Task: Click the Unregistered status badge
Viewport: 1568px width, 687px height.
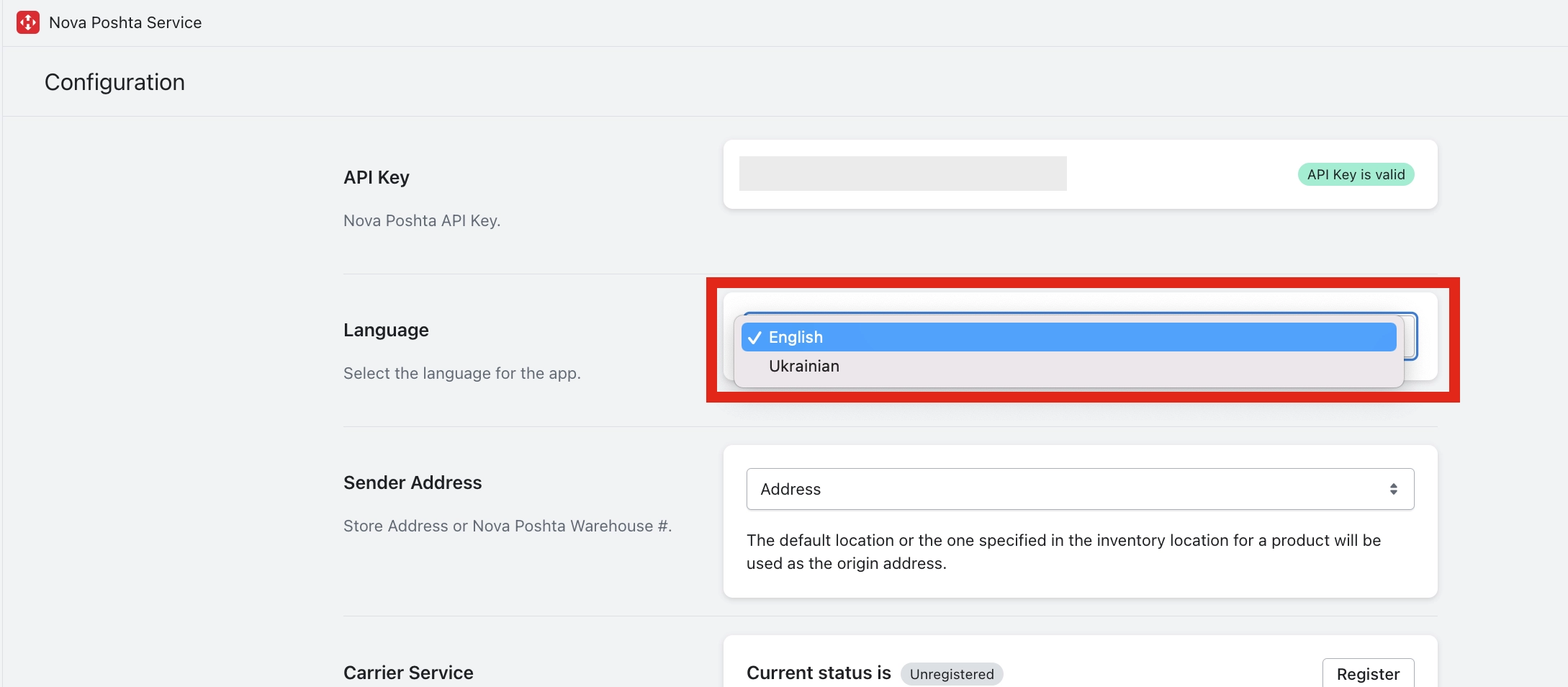Action: (952, 674)
